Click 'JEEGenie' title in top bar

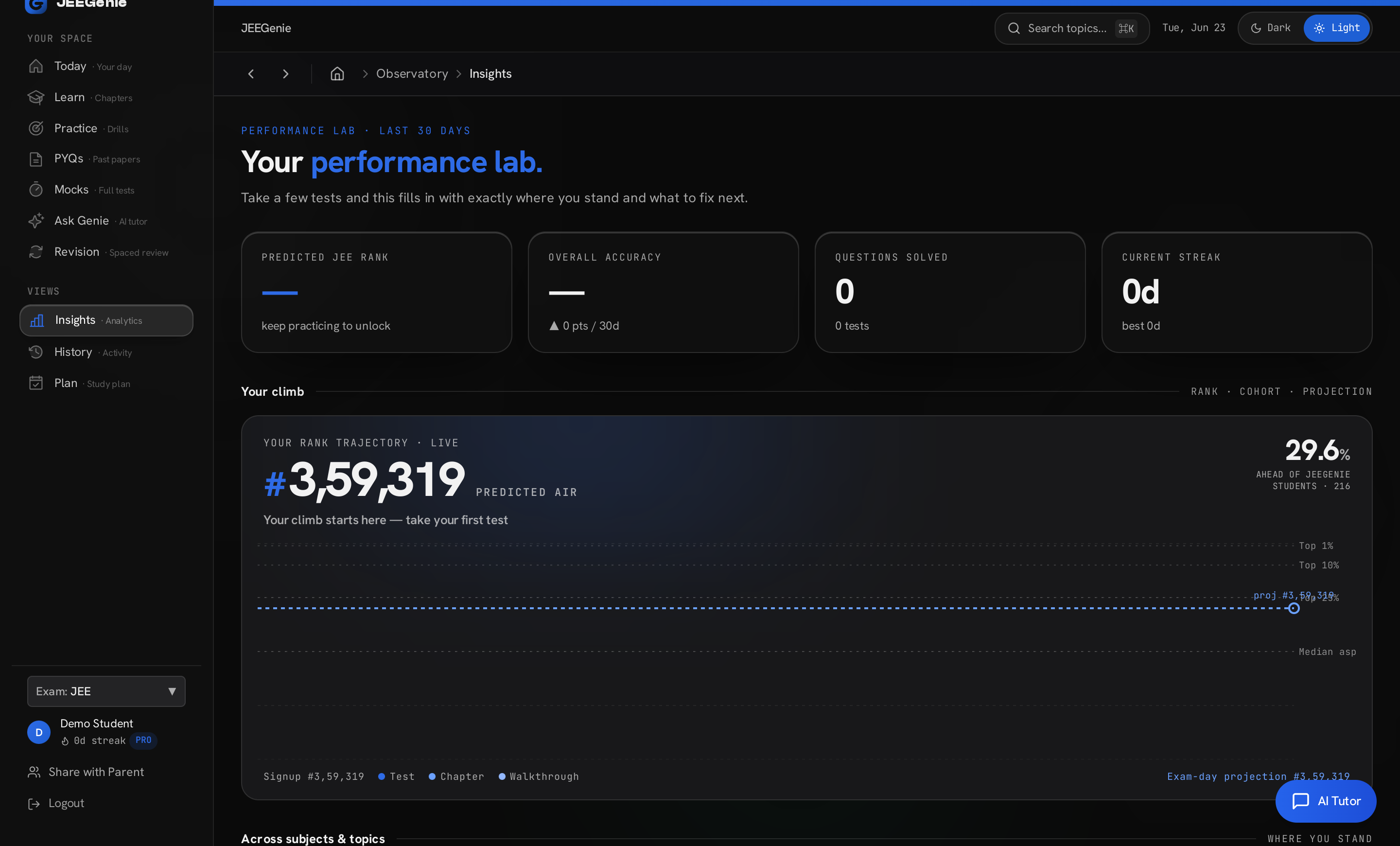(x=266, y=28)
